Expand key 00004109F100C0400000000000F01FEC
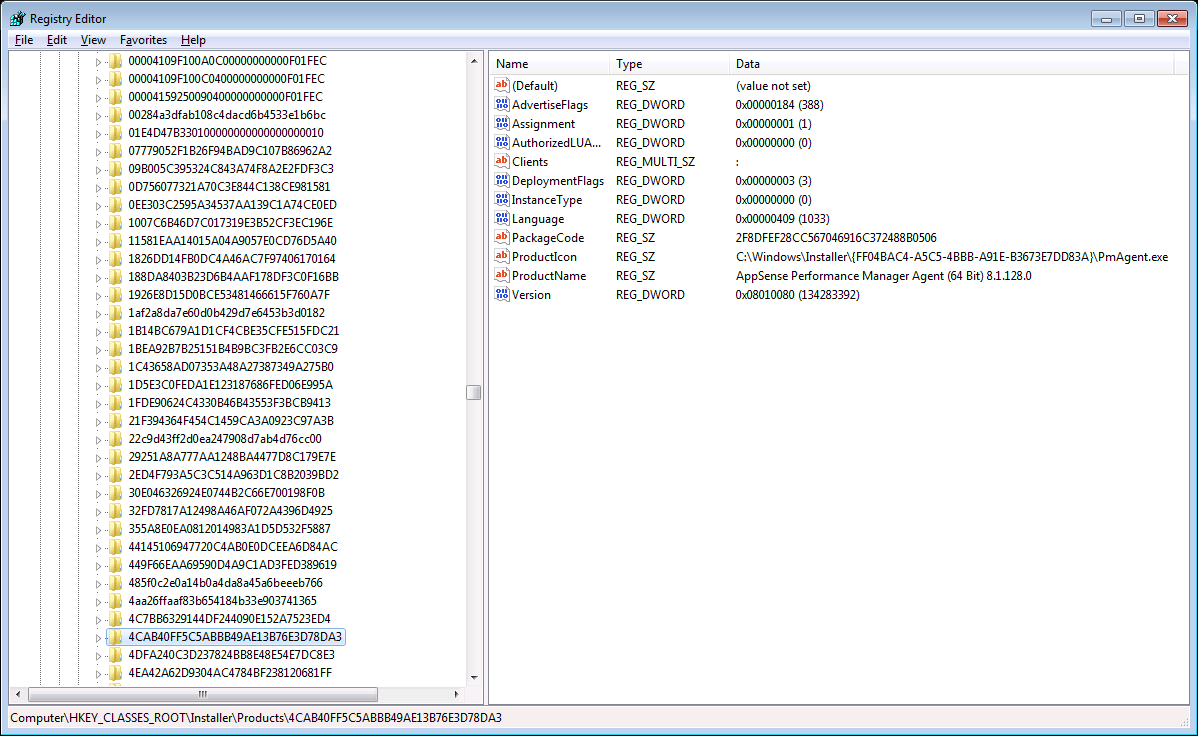The height and width of the screenshot is (736, 1198). (x=98, y=79)
